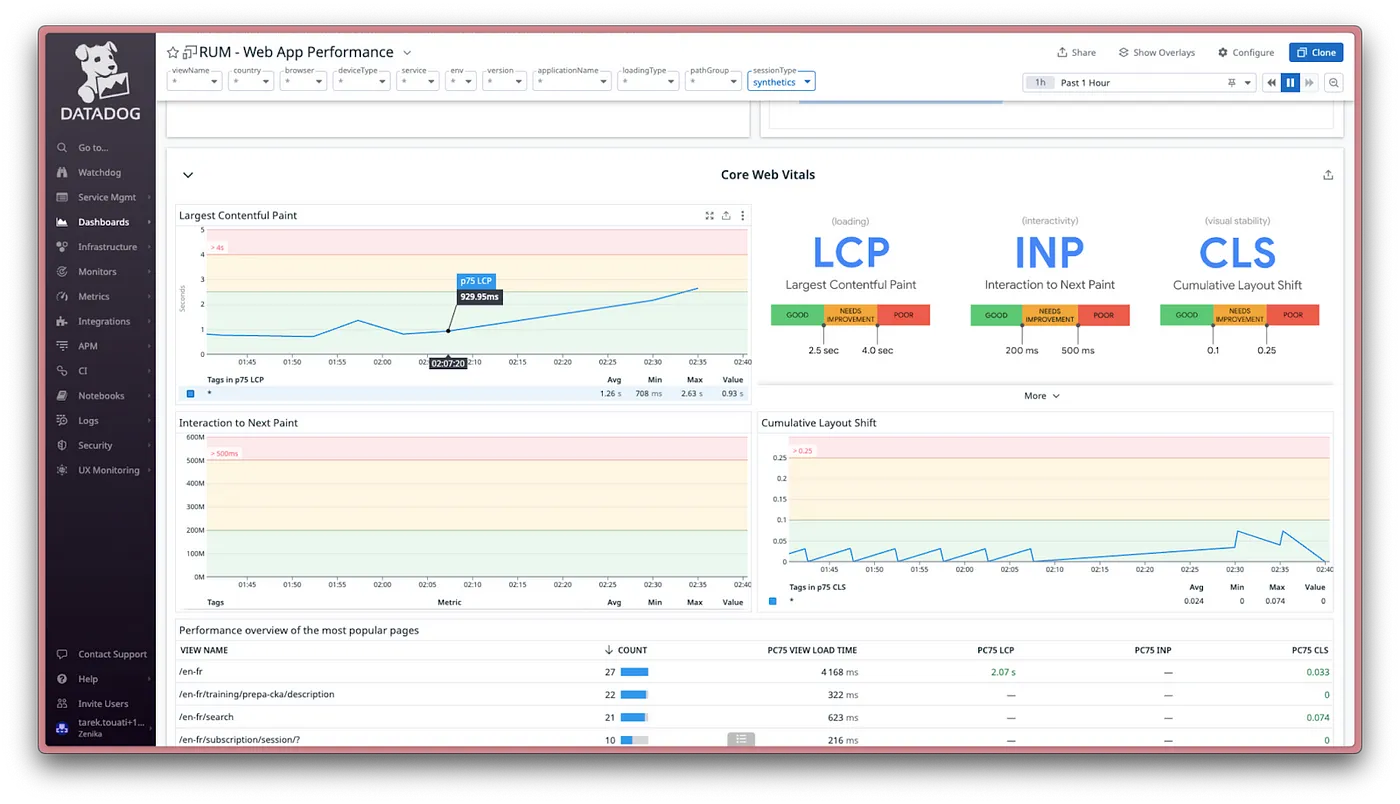Zoom out time range with magnifier icon
The image size is (1400, 804).
tap(1334, 82)
